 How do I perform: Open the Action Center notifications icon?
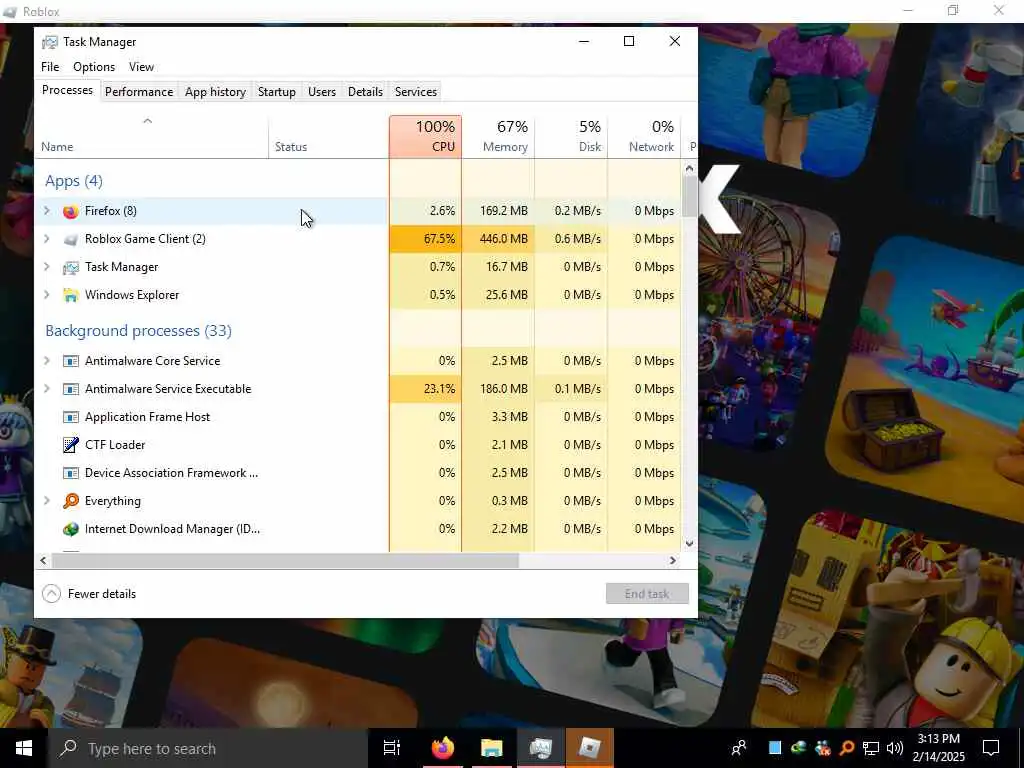click(x=991, y=748)
